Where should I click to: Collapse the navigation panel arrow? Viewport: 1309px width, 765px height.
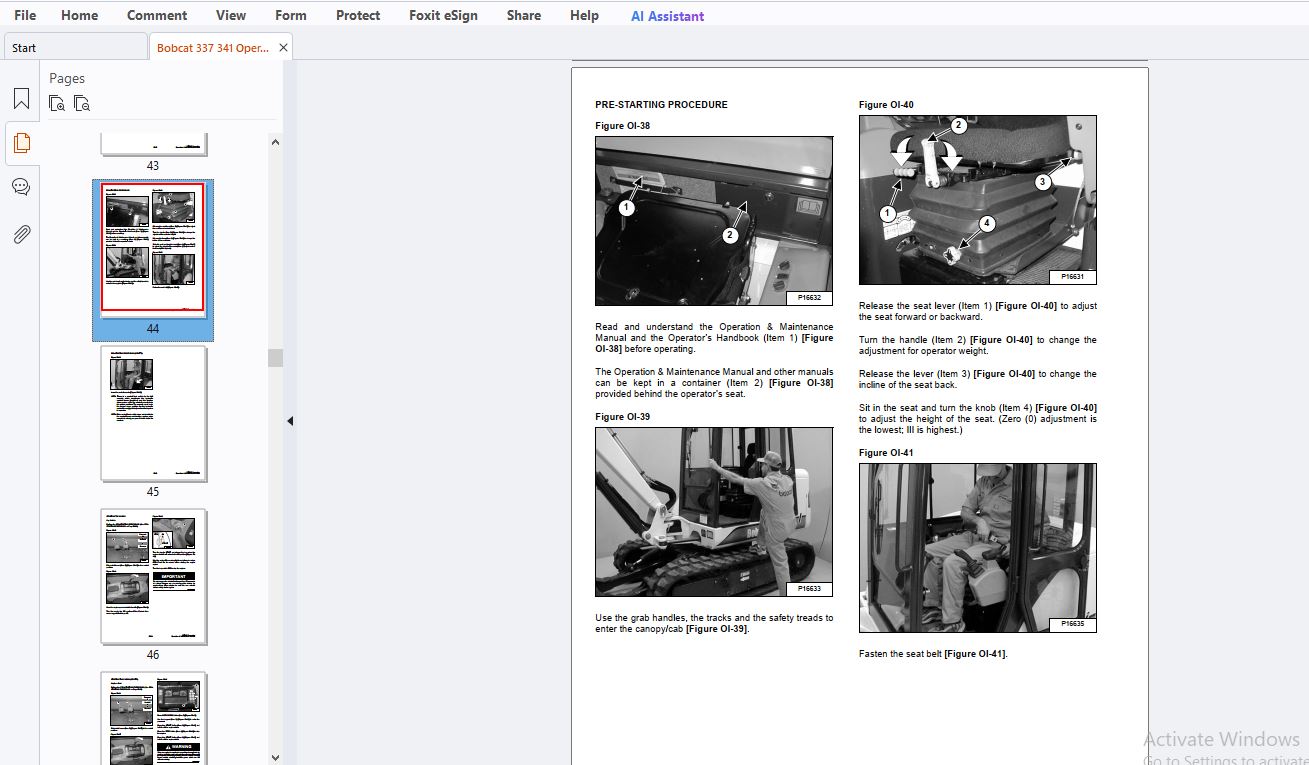290,421
